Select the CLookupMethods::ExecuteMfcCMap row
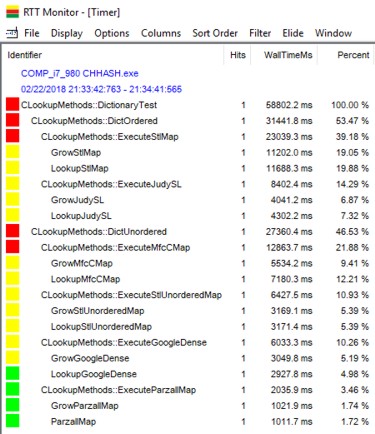This screenshot has height=434, width=375. click(188, 247)
